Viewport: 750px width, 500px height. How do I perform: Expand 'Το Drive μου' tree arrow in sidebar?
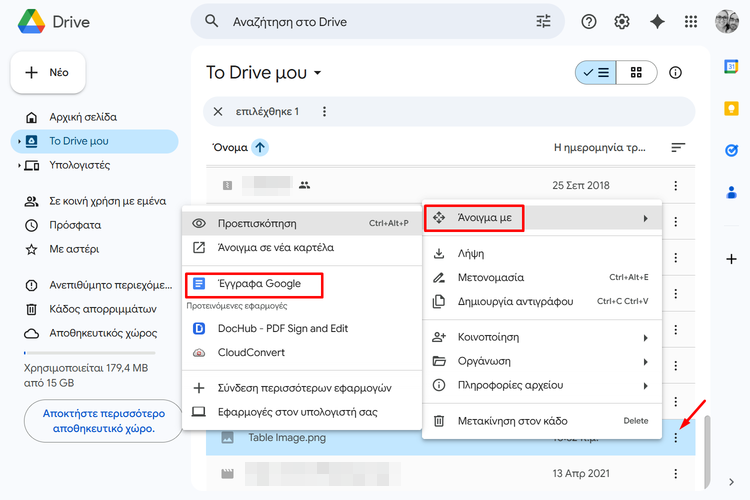19,141
